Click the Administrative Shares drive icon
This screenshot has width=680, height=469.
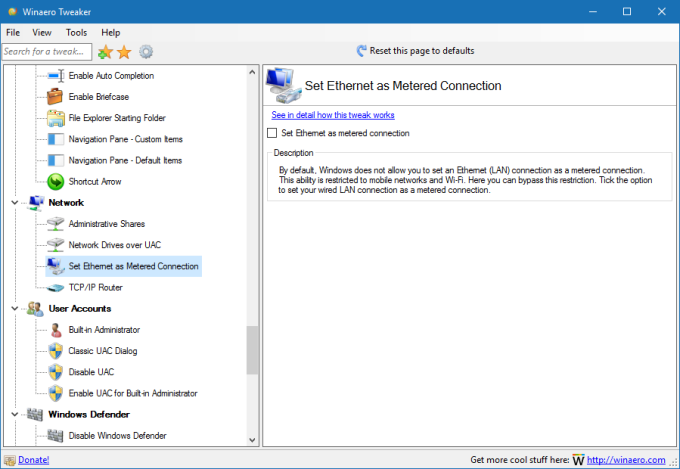tap(56, 224)
